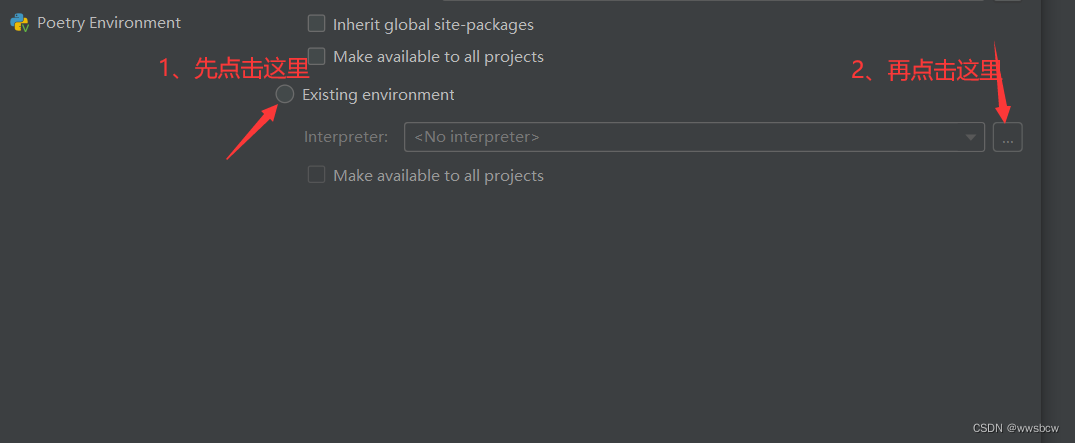Click the CSDN @wwsbcw watermark text
Screen dimensions: 1075x443
(1015, 428)
